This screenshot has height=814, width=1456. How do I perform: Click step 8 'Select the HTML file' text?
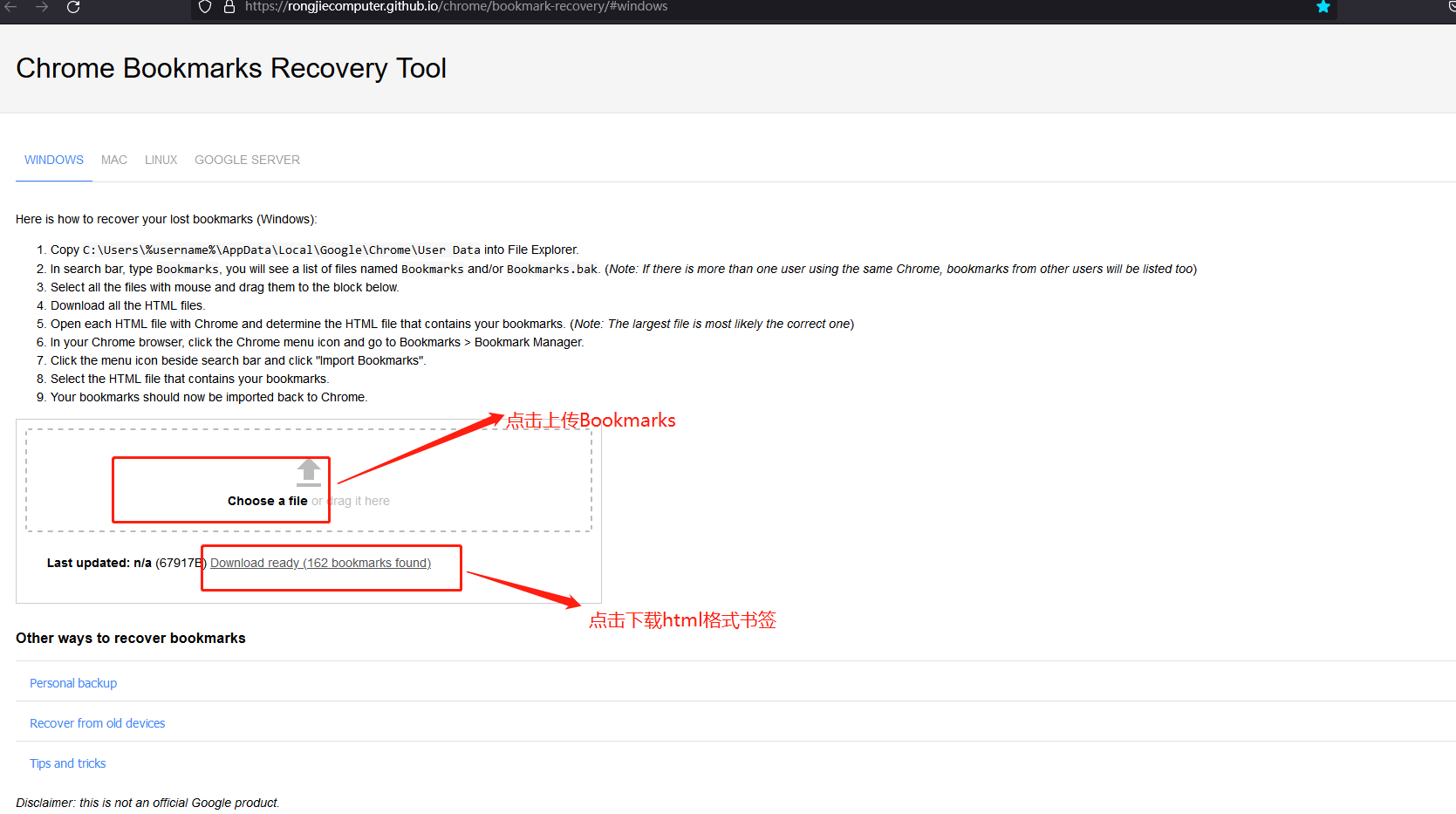(x=190, y=379)
